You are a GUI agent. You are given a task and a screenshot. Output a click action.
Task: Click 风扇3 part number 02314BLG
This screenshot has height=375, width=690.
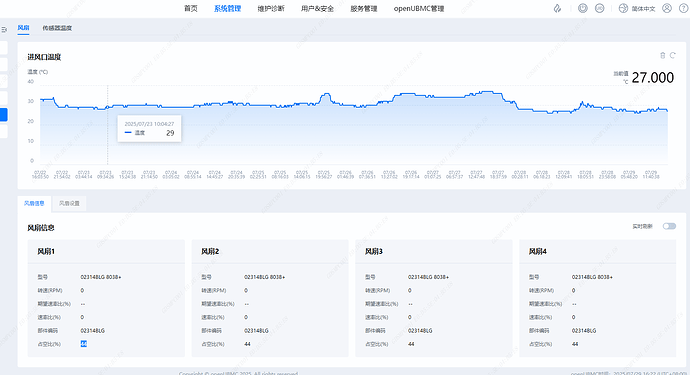[x=420, y=331]
